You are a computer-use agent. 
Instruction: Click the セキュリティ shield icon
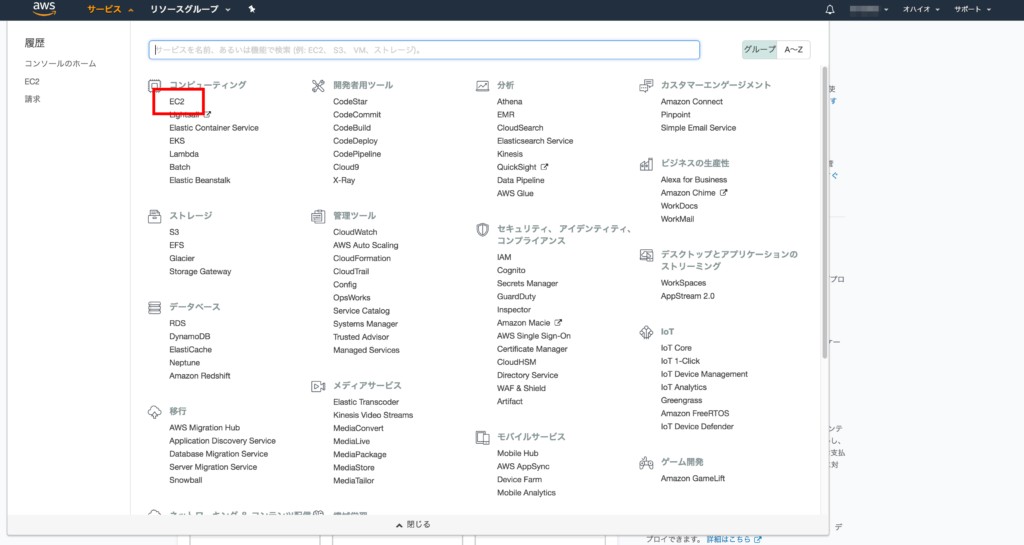(482, 229)
